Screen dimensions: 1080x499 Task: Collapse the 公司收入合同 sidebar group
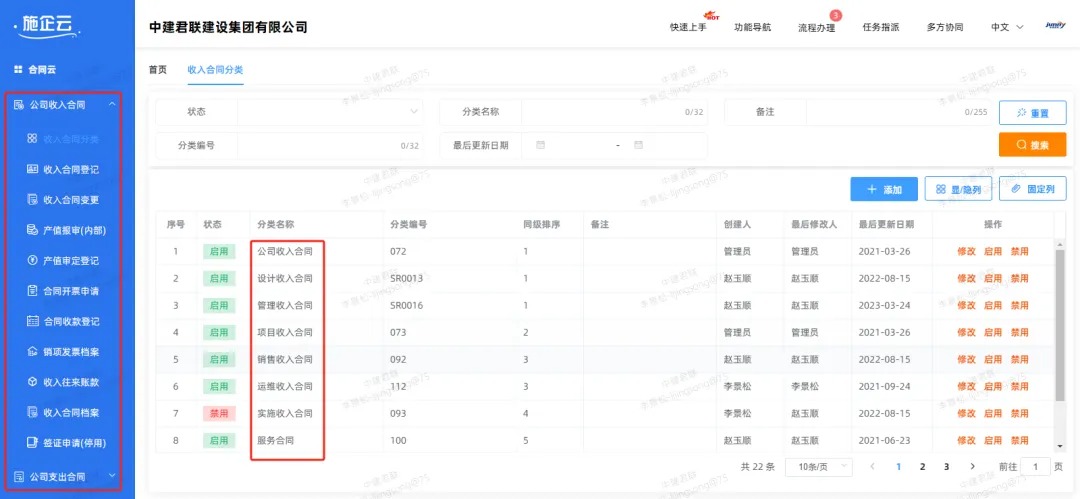point(113,105)
